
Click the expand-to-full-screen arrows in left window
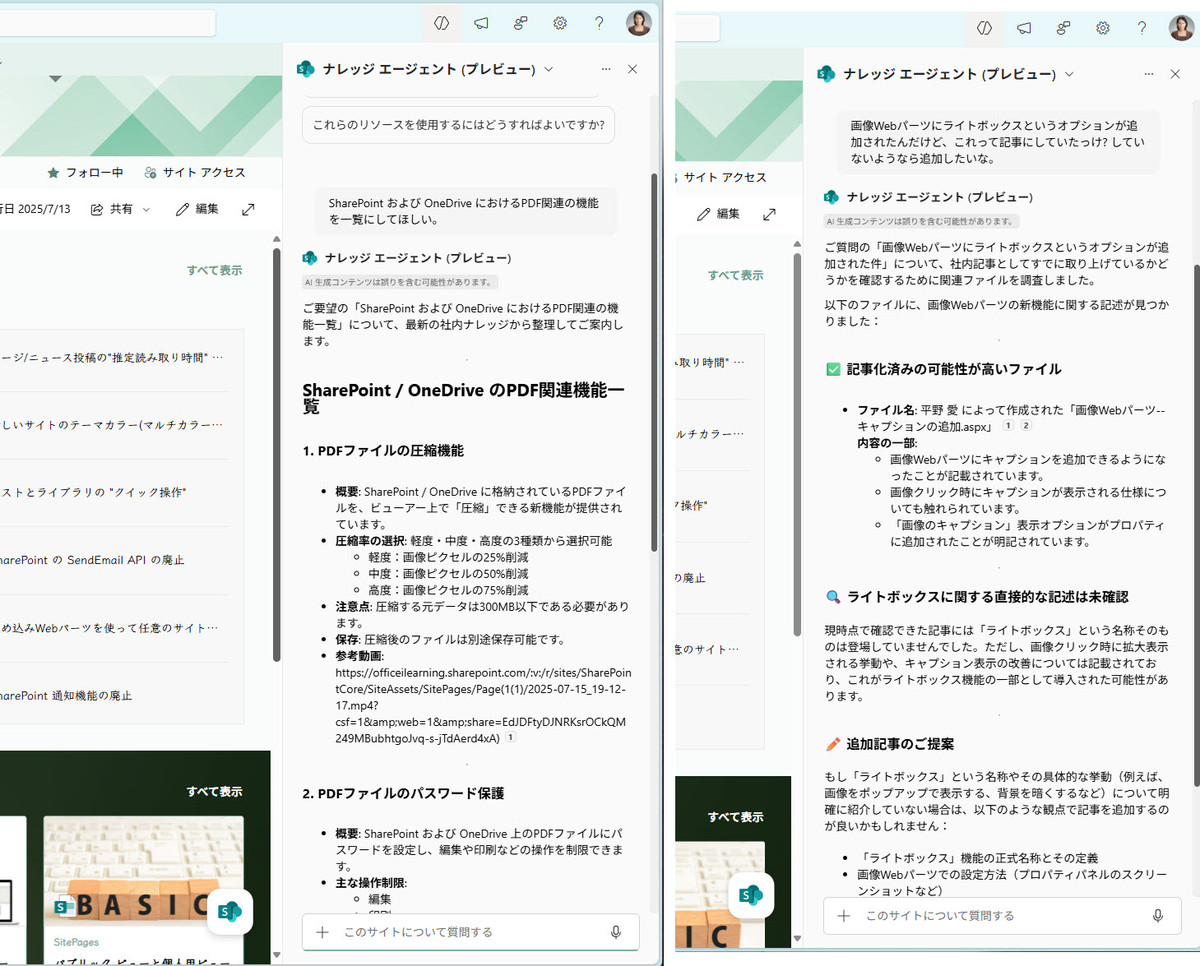pos(248,209)
